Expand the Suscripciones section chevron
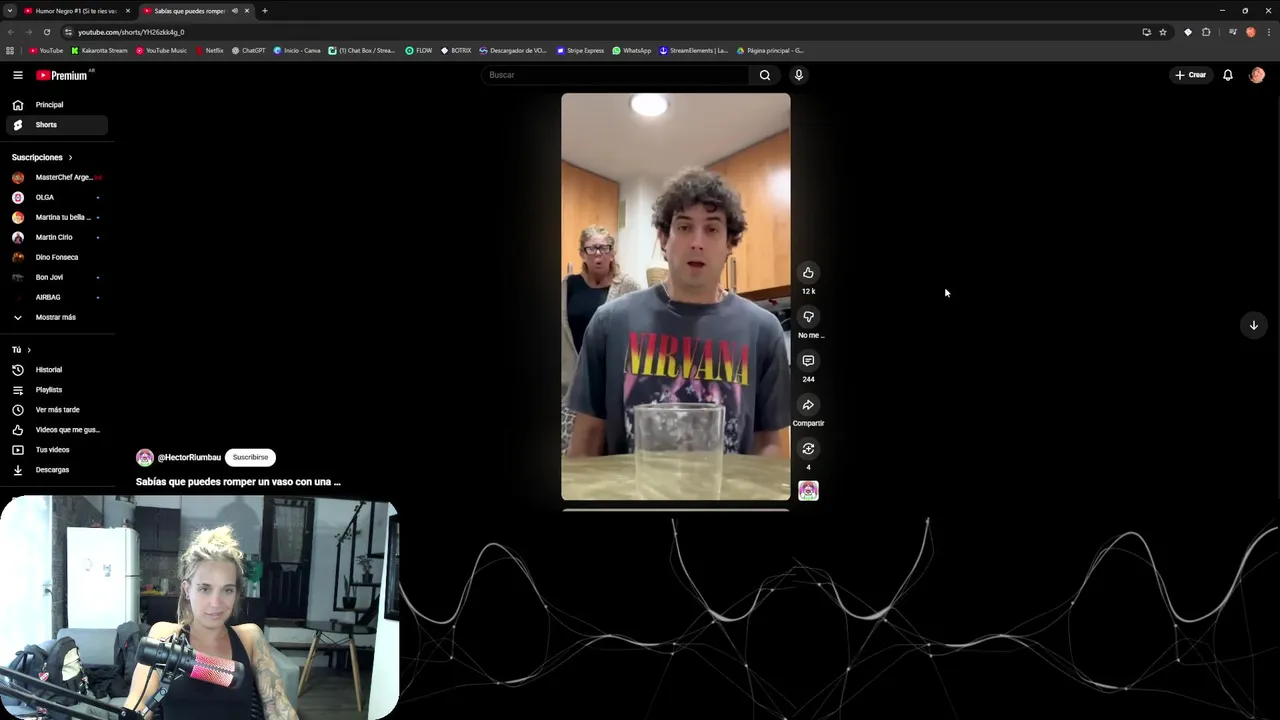Image resolution: width=1280 pixels, height=720 pixels. click(70, 158)
